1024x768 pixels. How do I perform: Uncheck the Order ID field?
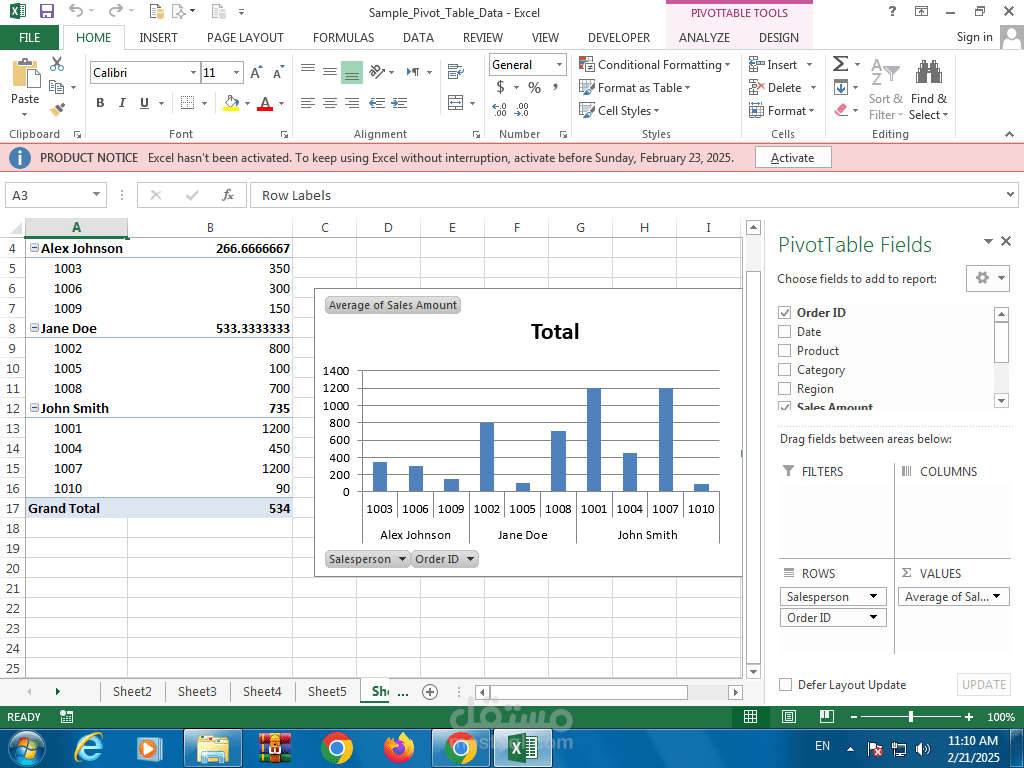pos(784,312)
